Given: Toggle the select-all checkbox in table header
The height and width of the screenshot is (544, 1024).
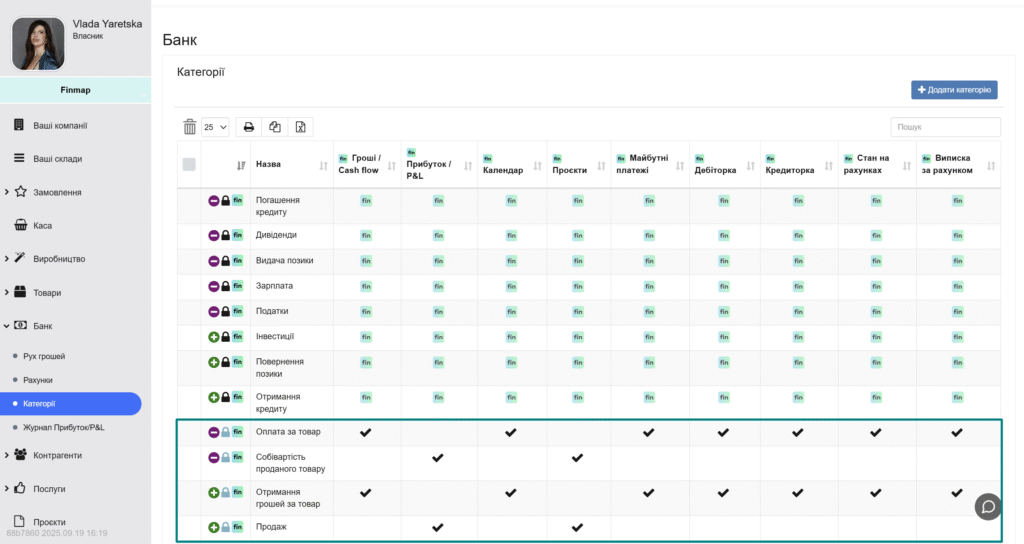Looking at the screenshot, I should click(x=189, y=165).
